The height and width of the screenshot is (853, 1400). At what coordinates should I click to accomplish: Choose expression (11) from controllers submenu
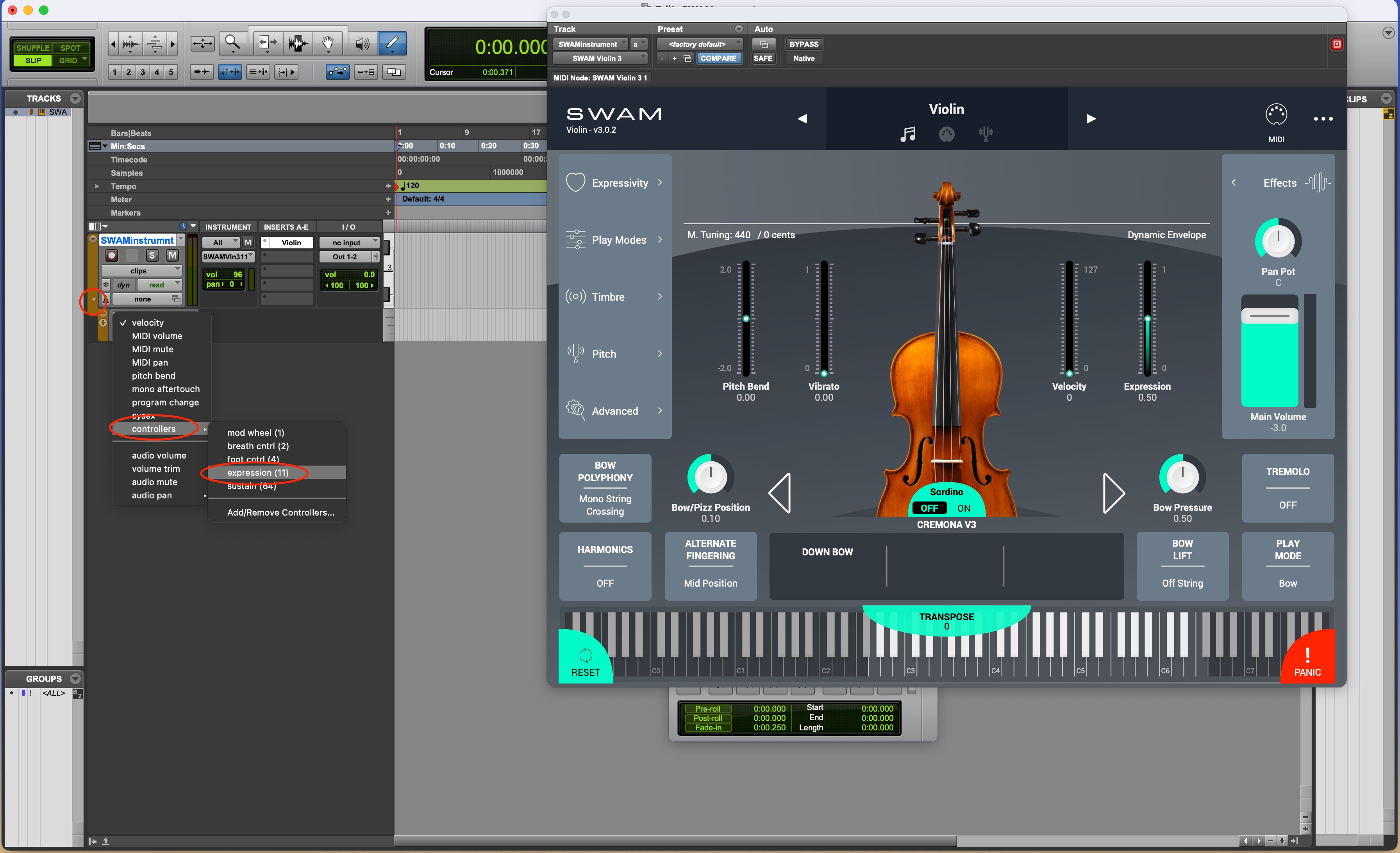(257, 473)
